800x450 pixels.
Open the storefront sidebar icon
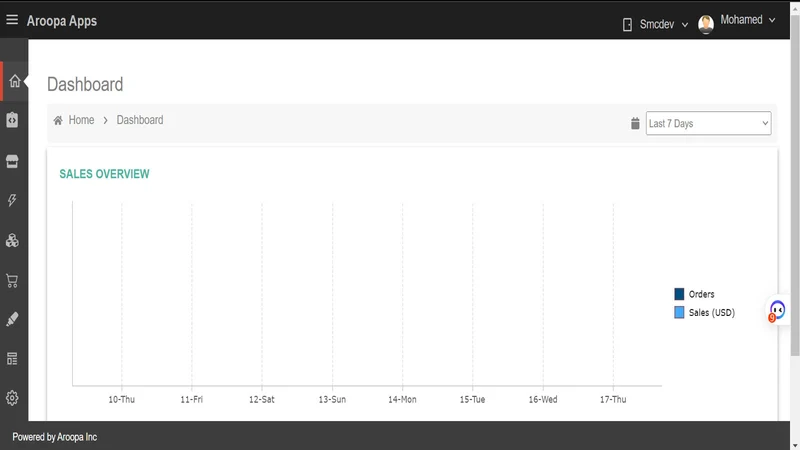12,161
